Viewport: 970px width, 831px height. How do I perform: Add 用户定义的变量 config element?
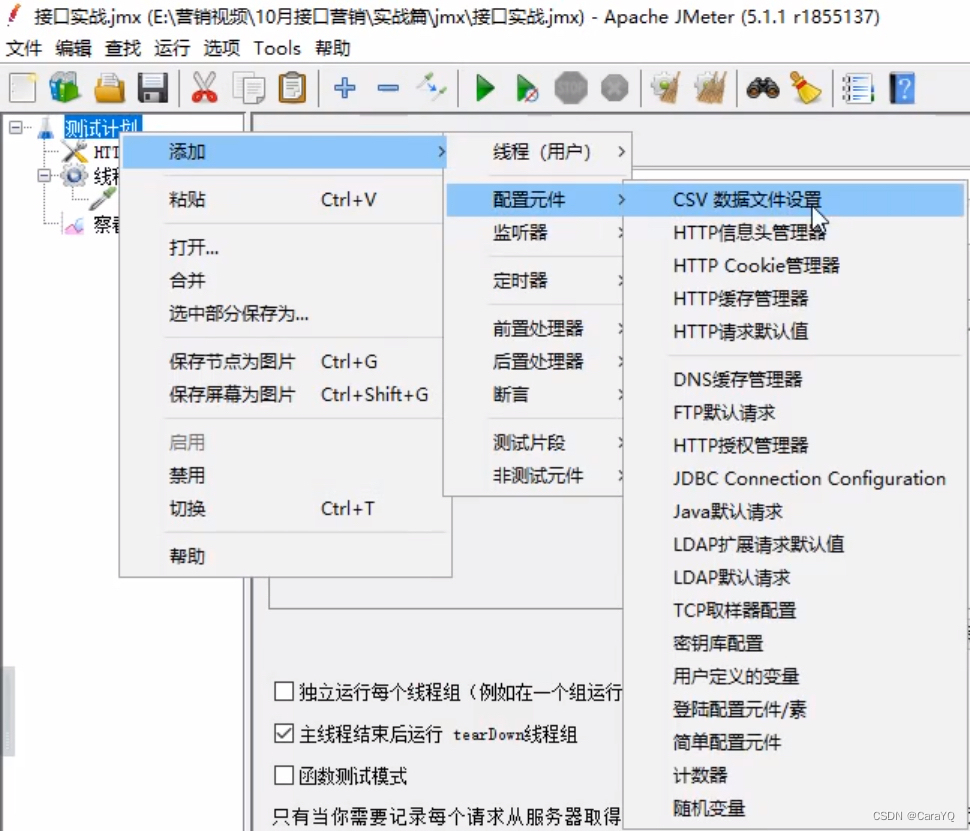point(794,676)
